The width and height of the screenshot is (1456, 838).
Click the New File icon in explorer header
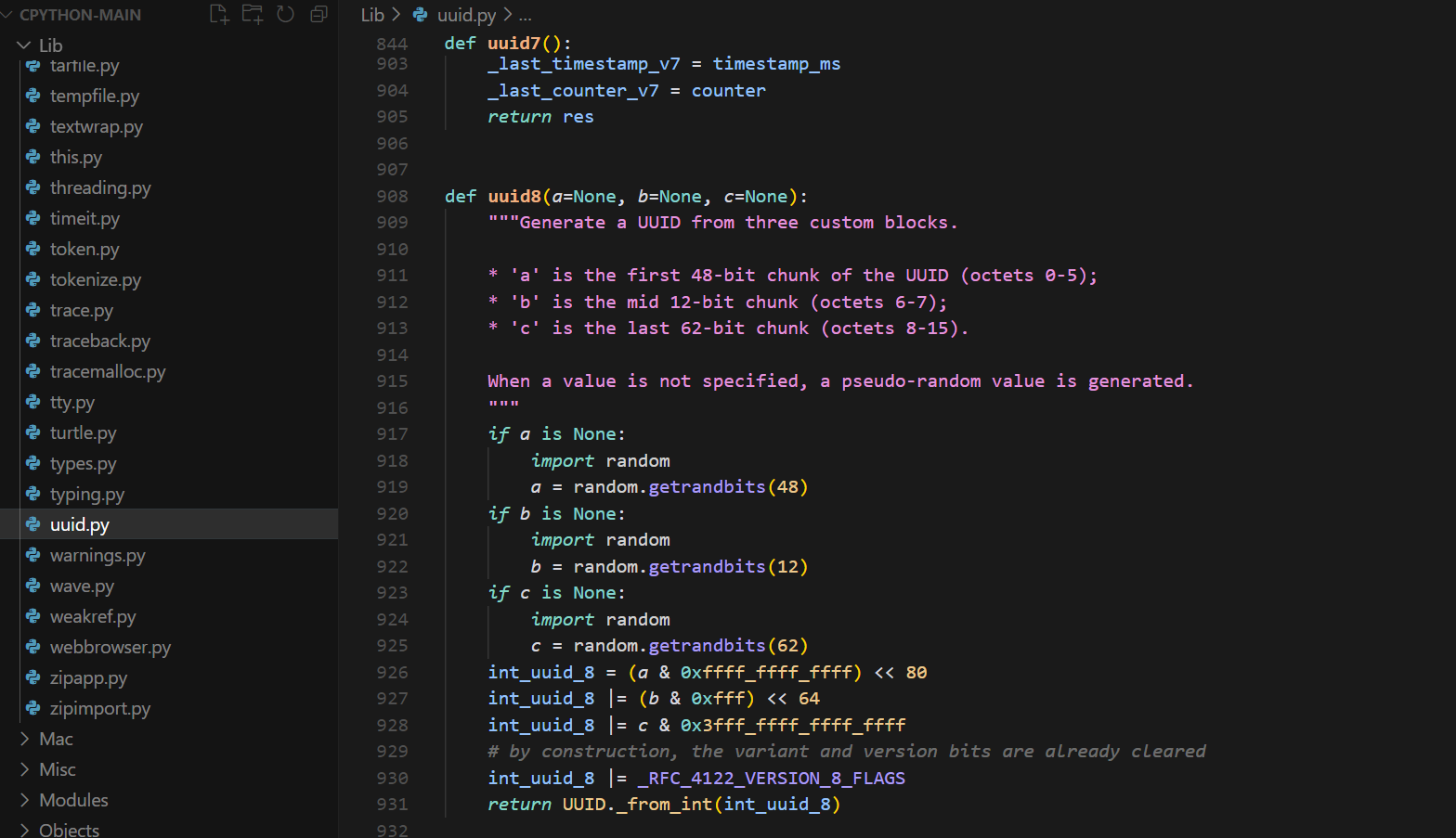pos(219,14)
